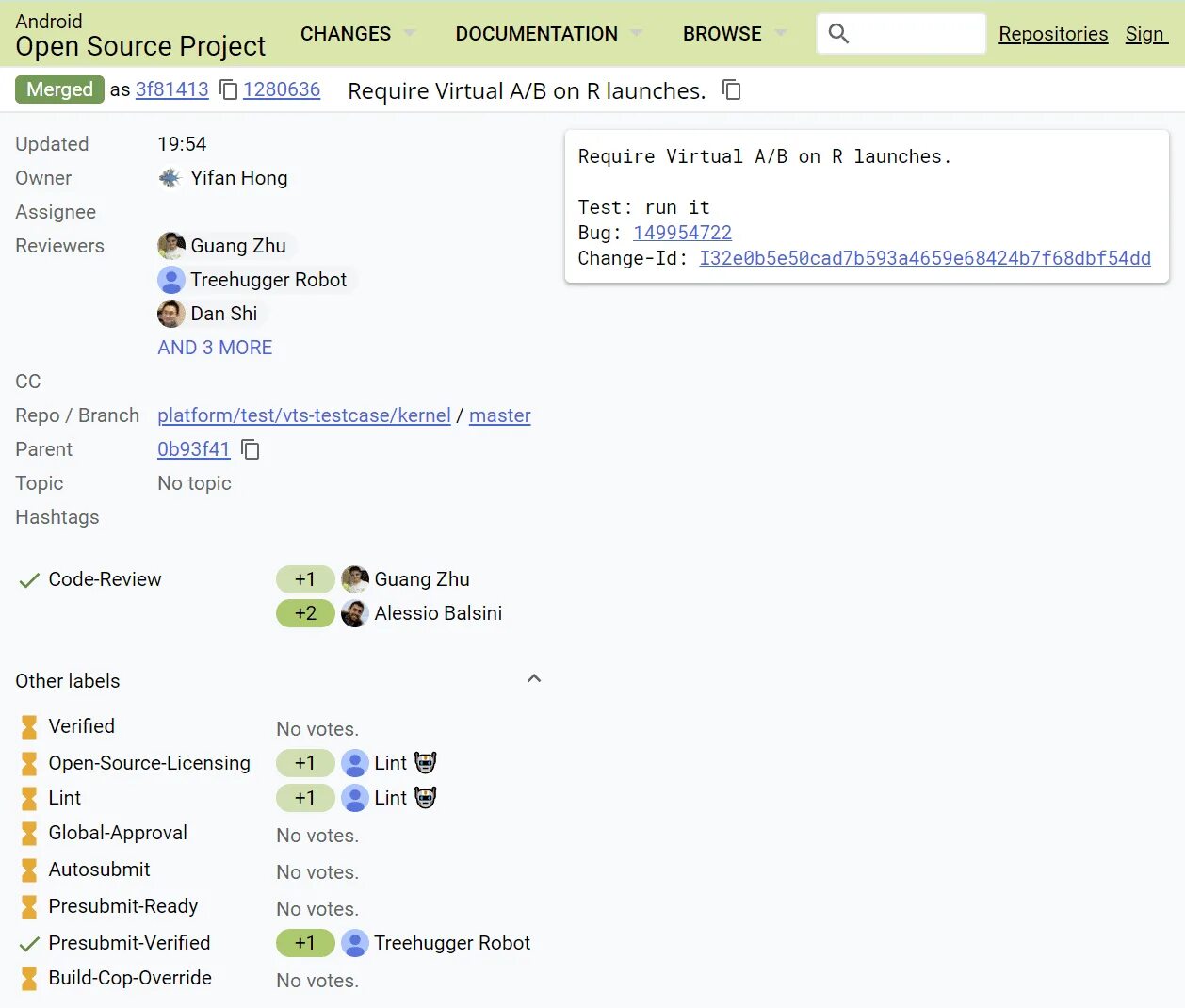The height and width of the screenshot is (1008, 1185).
Task: Collapse the Other labels section
Action: (534, 678)
